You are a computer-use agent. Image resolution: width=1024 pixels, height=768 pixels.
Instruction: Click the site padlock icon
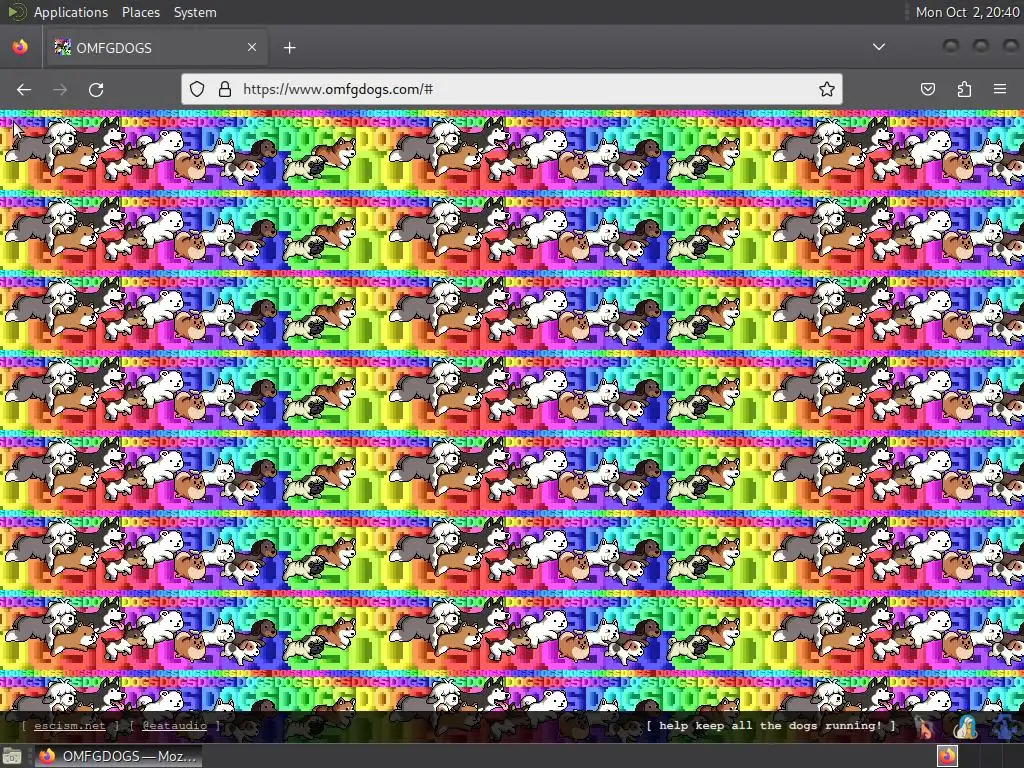coord(225,89)
